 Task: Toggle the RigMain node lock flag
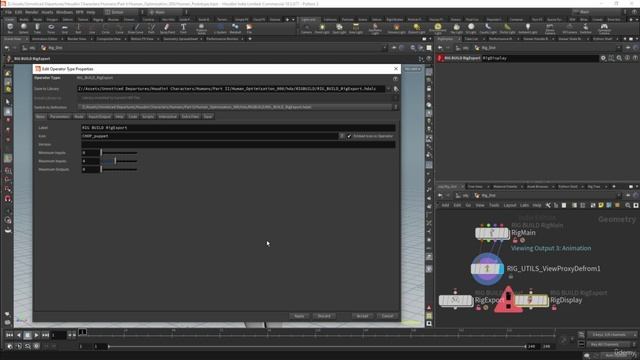pyautogui.click(x=515, y=240)
